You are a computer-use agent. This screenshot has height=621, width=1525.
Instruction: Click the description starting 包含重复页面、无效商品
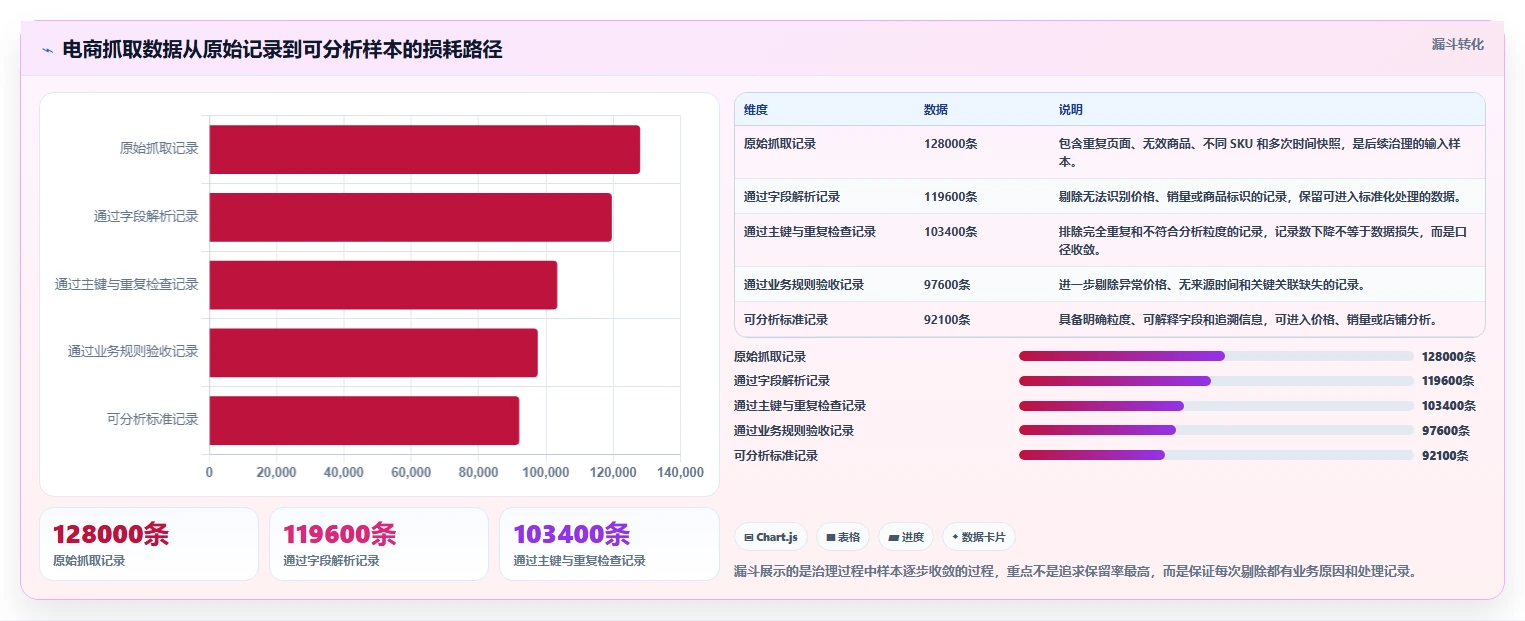(1260, 152)
